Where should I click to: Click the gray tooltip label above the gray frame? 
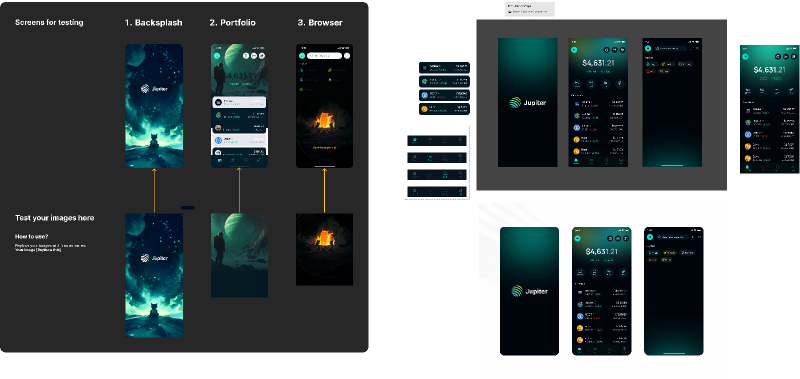pos(530,9)
